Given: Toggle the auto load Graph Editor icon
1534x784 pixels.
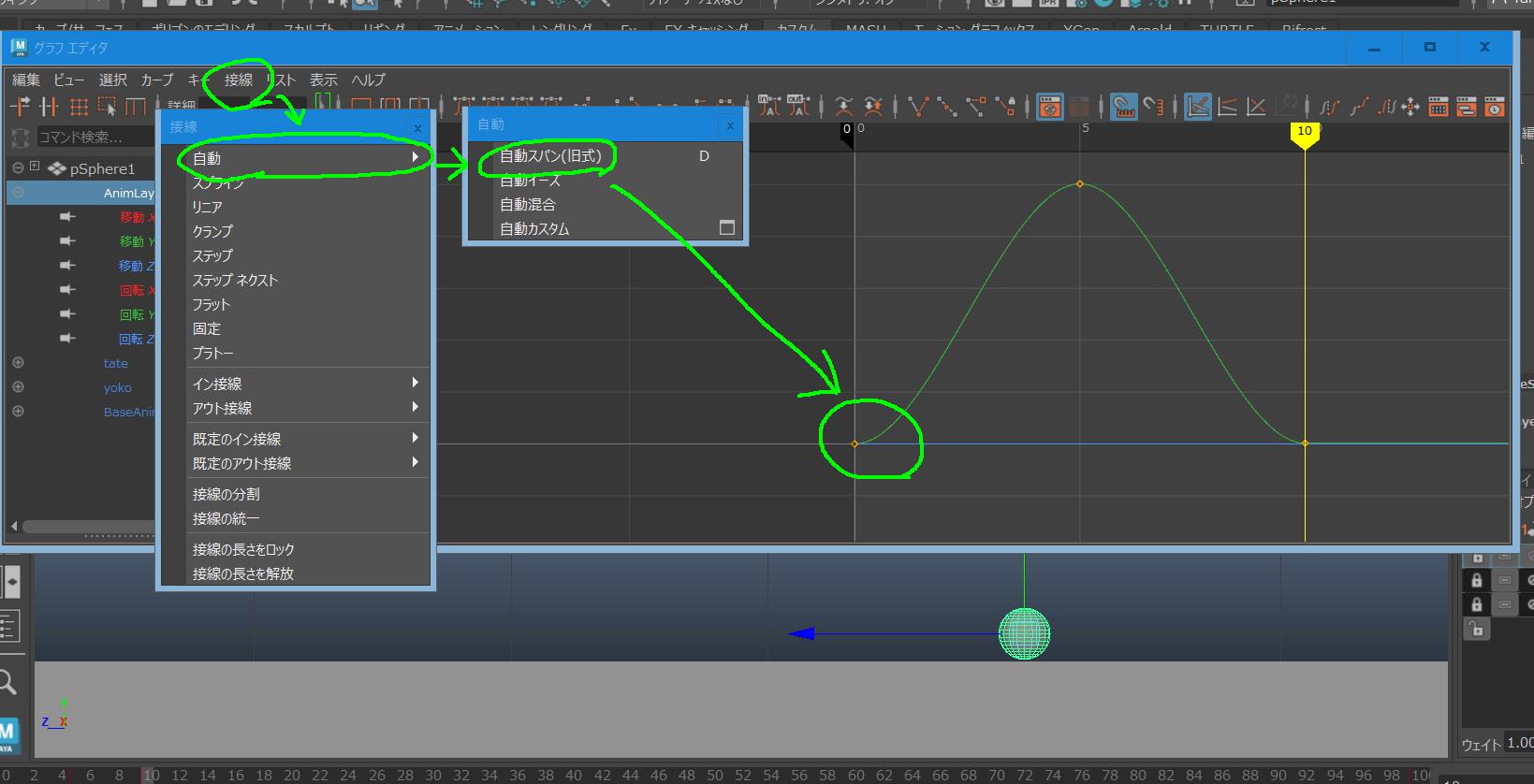Looking at the screenshot, I should [1050, 107].
